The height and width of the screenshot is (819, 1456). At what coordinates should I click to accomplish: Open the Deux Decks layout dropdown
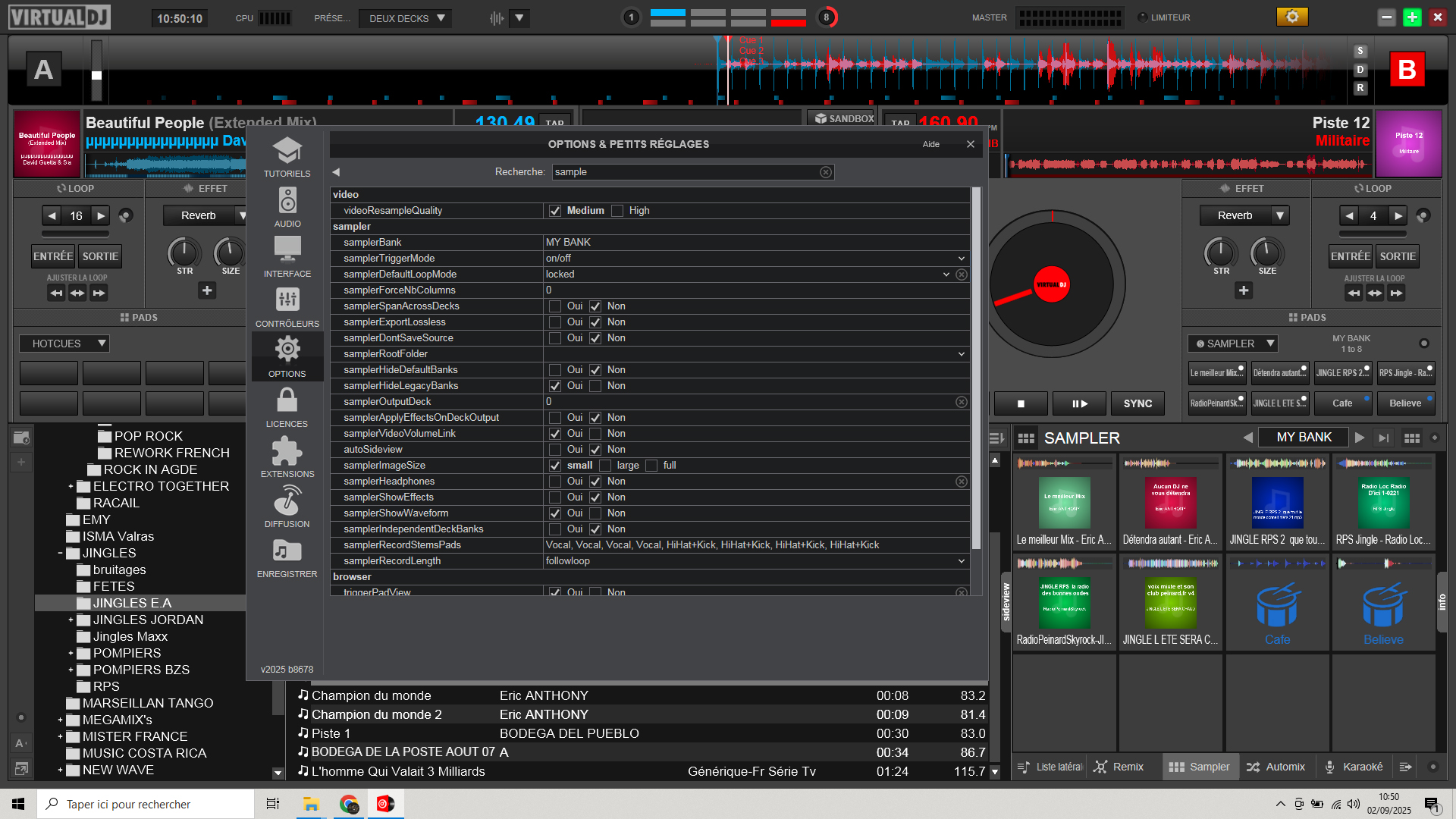tap(406, 18)
